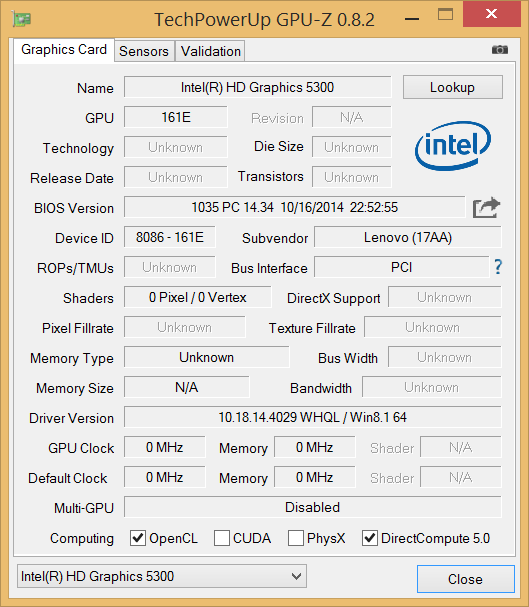Select the Graphics Card tab
Viewport: 529px width, 607px height.
coord(64,50)
